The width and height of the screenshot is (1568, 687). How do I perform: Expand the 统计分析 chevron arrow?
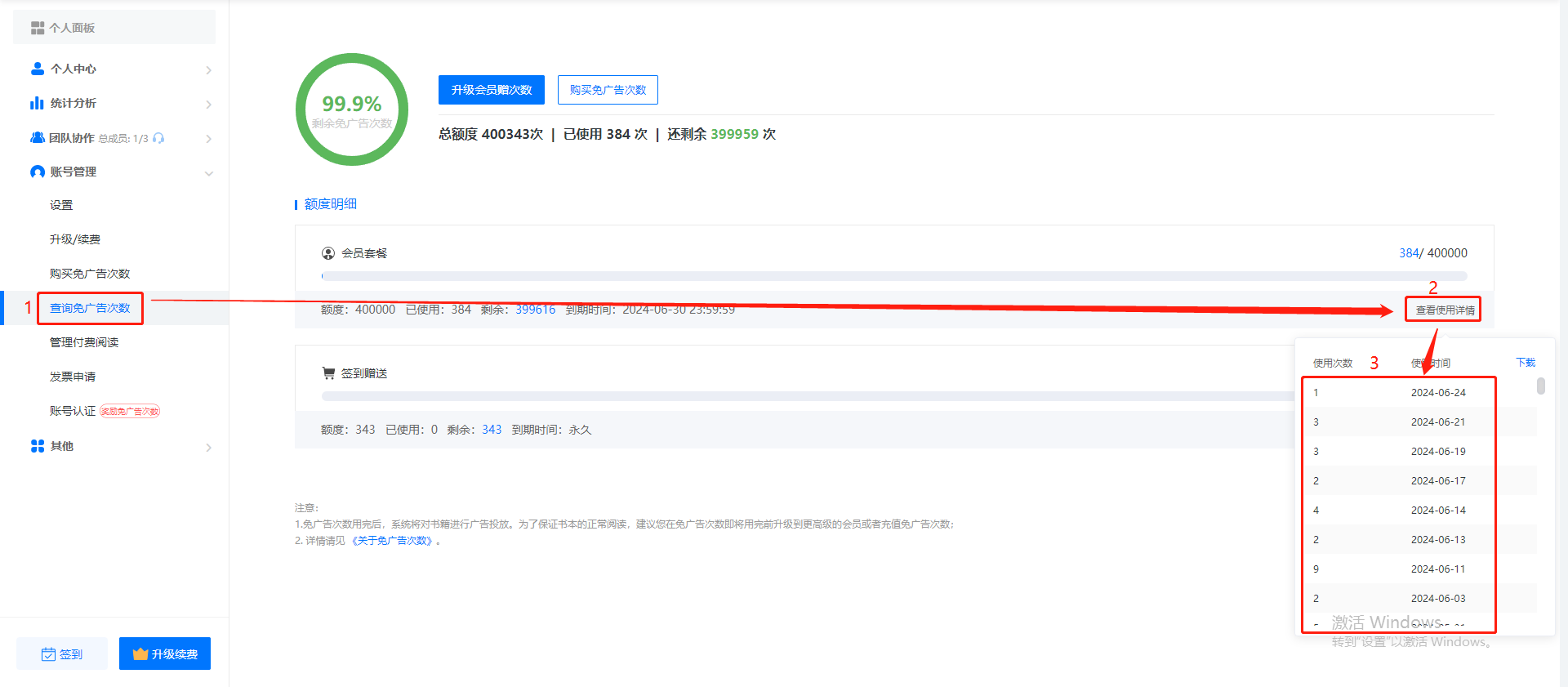coord(208,105)
